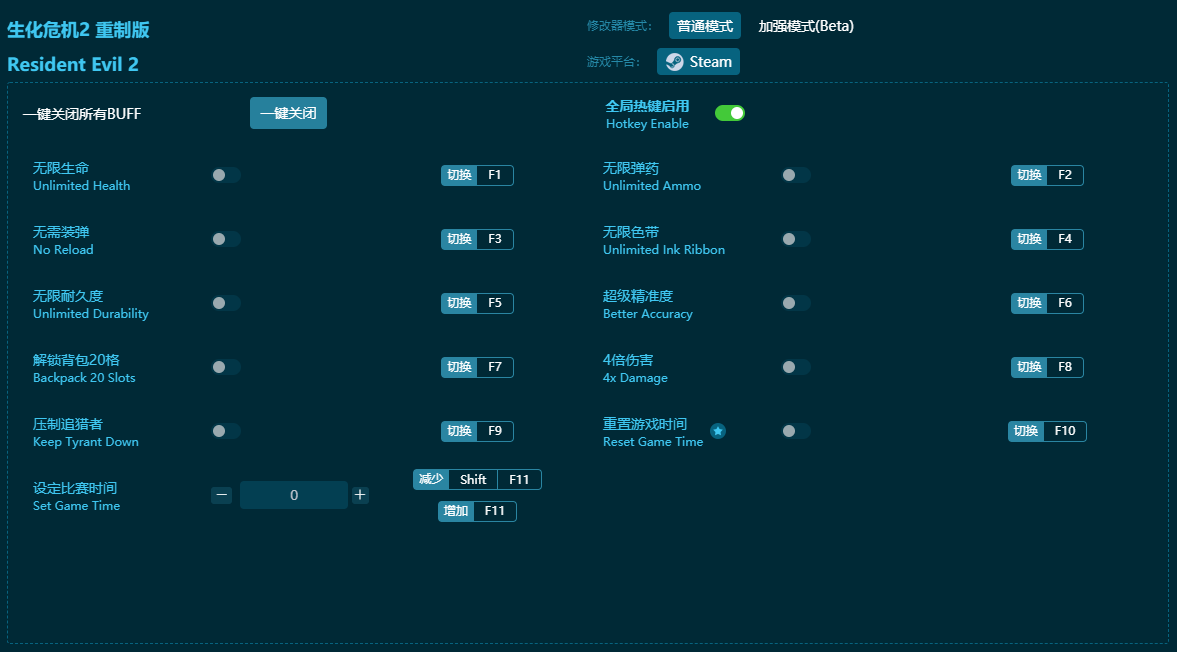Toggle Reset Game Time switch
This screenshot has height=652, width=1177.
[796, 431]
